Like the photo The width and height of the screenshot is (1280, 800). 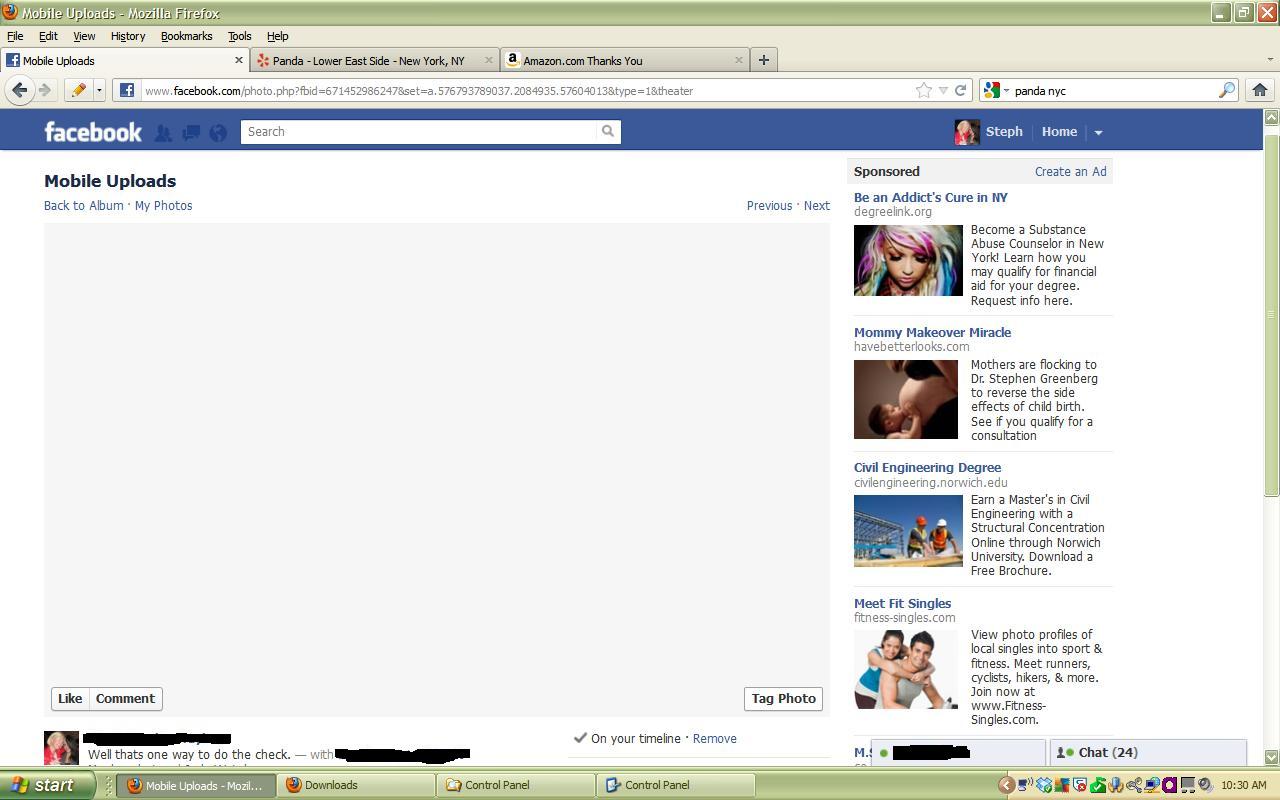[x=70, y=698]
